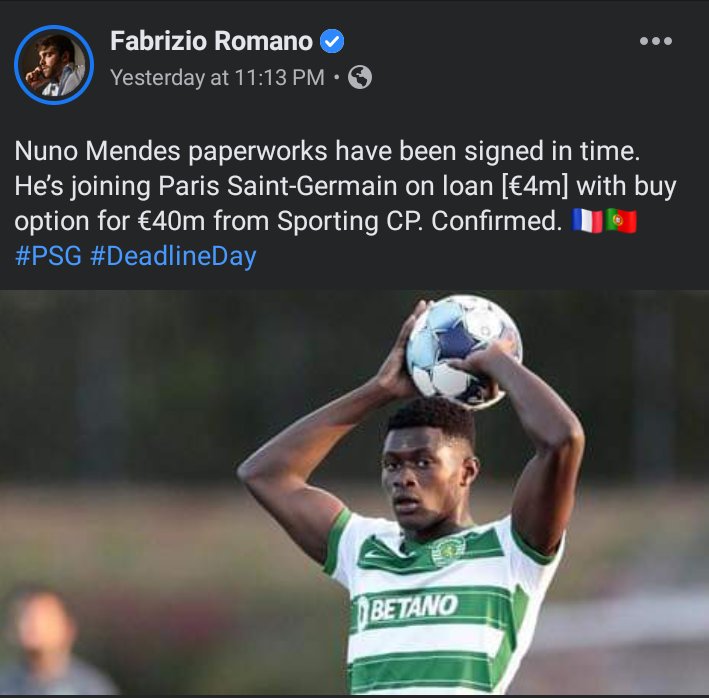
Task: Click the Sporting CP text in post
Action: [x=350, y=221]
